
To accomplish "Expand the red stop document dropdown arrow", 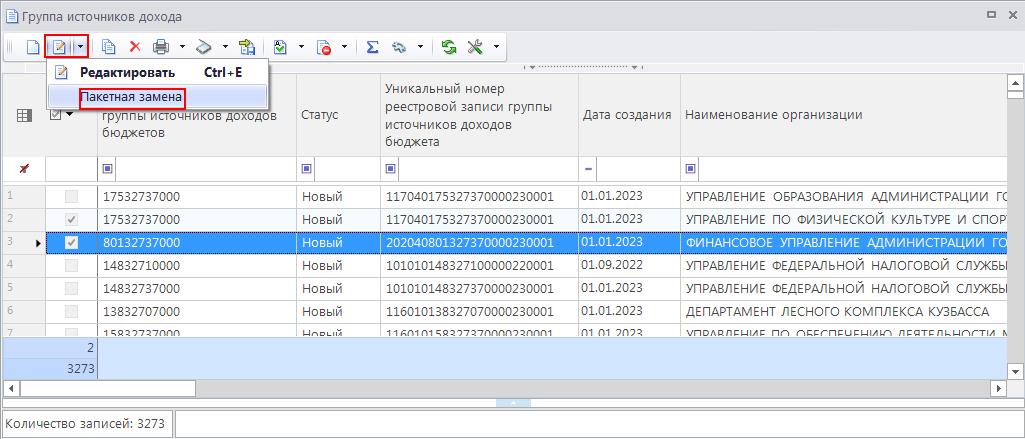I will click(x=344, y=47).
